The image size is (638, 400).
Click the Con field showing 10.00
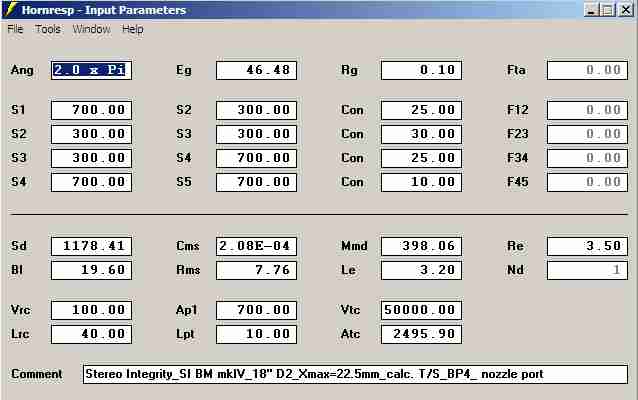point(421,182)
